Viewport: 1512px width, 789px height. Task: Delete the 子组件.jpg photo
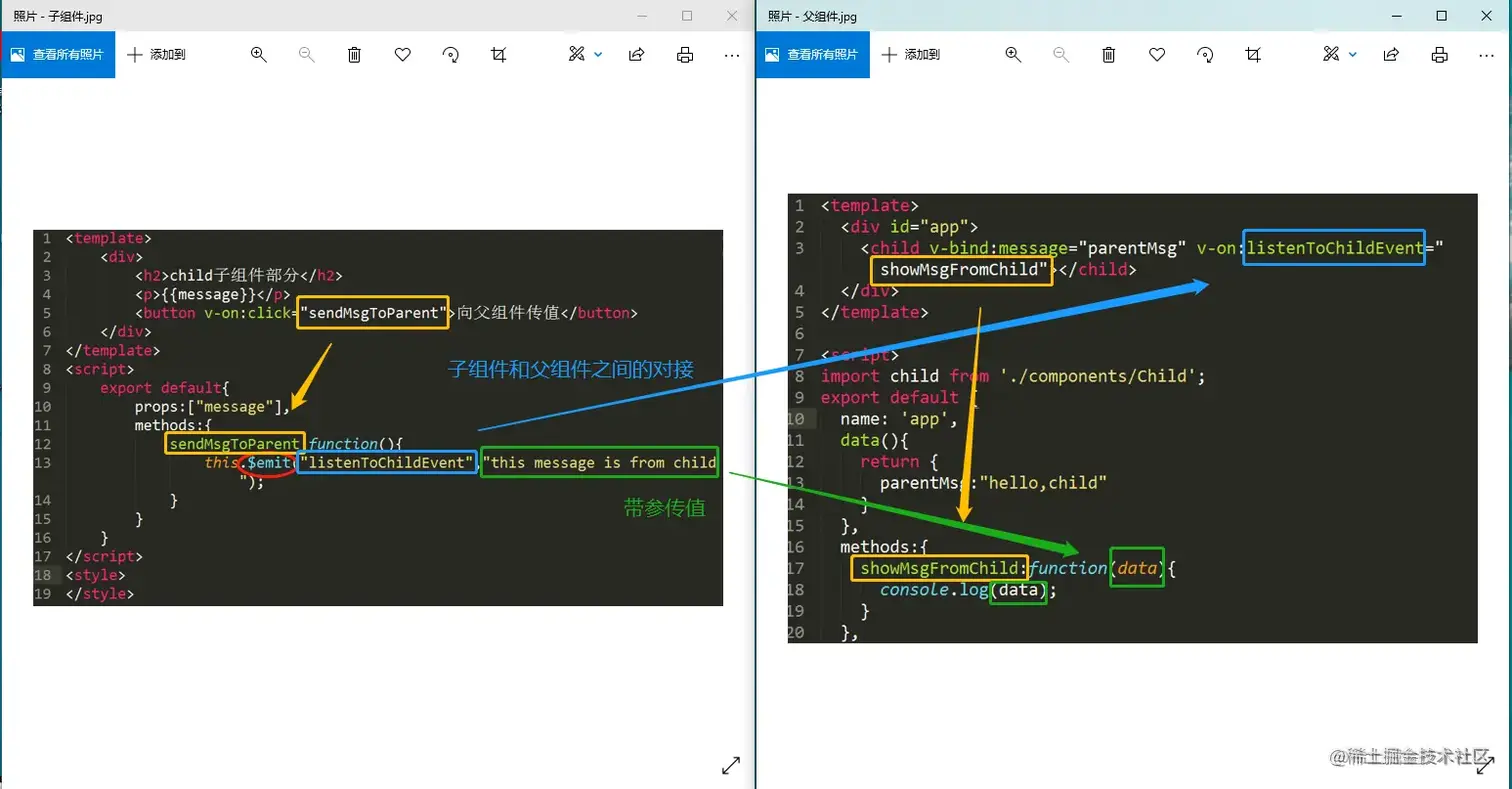(x=354, y=55)
